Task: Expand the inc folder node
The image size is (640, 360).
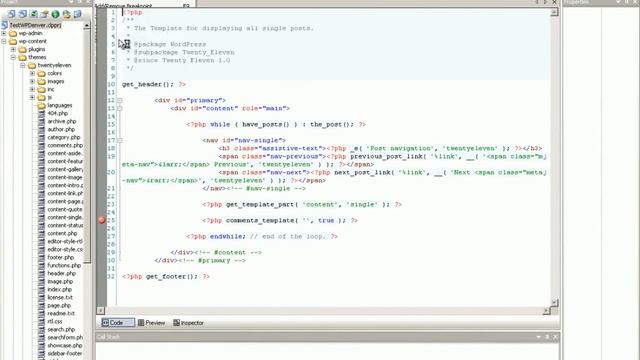Action: pos(32,89)
